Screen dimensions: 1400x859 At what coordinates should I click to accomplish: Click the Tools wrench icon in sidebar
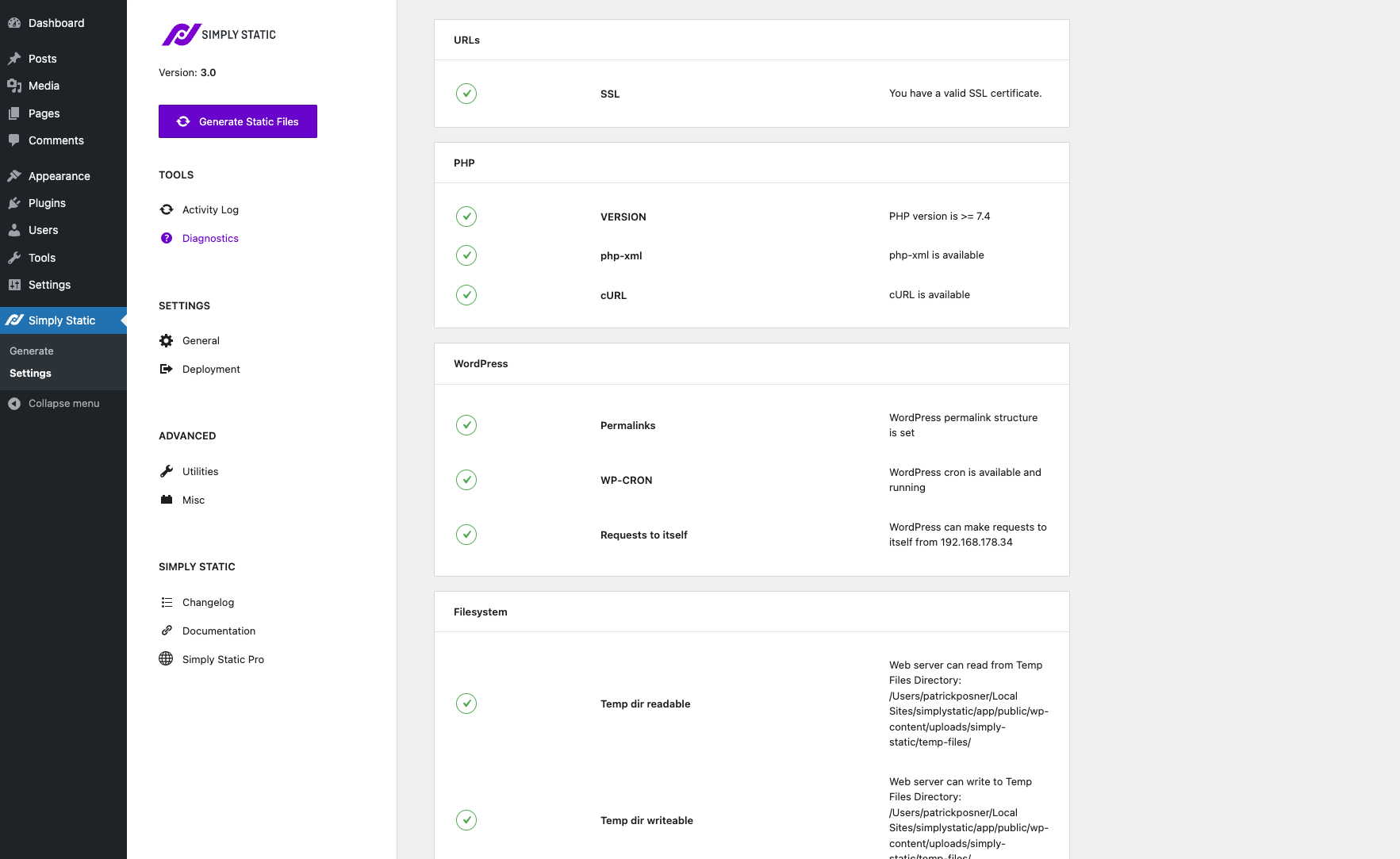point(14,258)
